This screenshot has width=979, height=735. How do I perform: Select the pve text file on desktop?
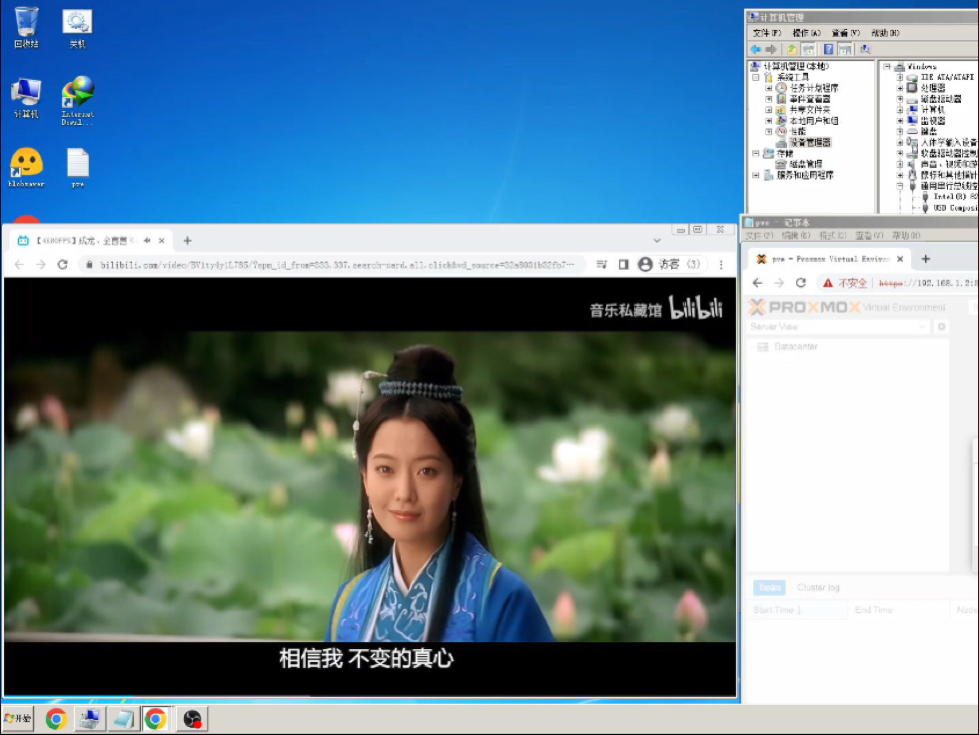click(78, 167)
